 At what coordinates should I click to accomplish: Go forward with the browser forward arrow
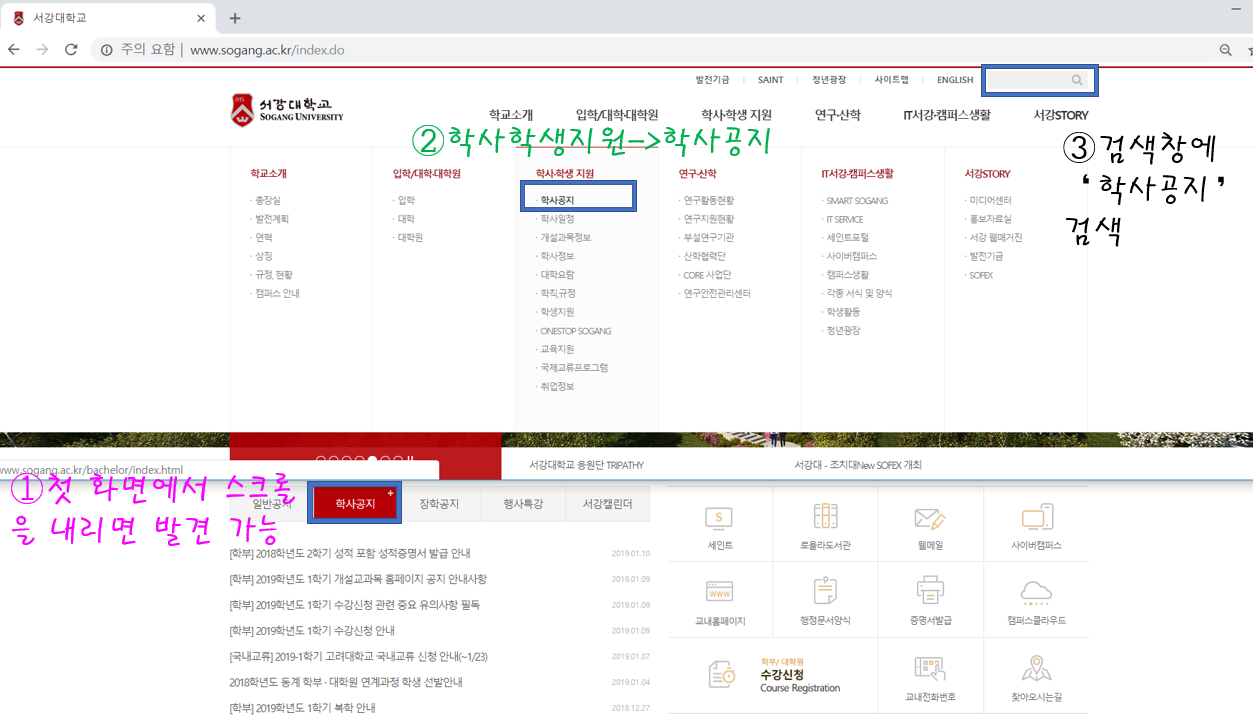[42, 50]
